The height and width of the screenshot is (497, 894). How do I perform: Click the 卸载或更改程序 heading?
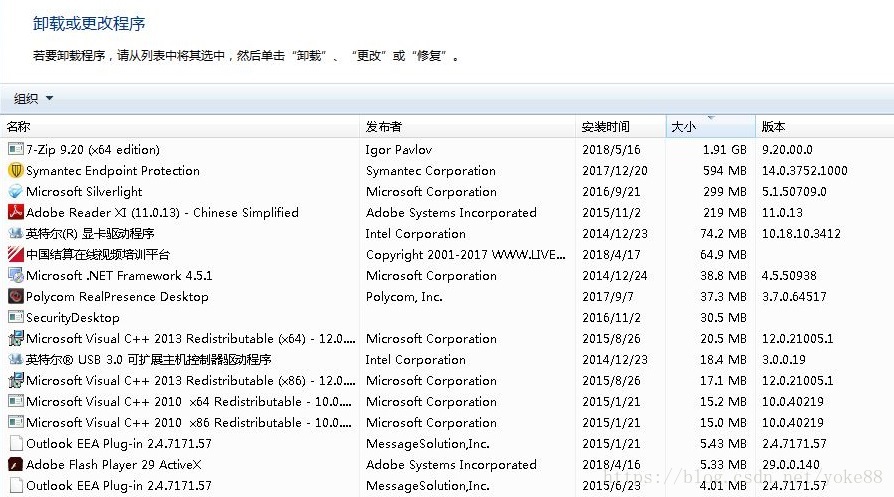coord(89,23)
